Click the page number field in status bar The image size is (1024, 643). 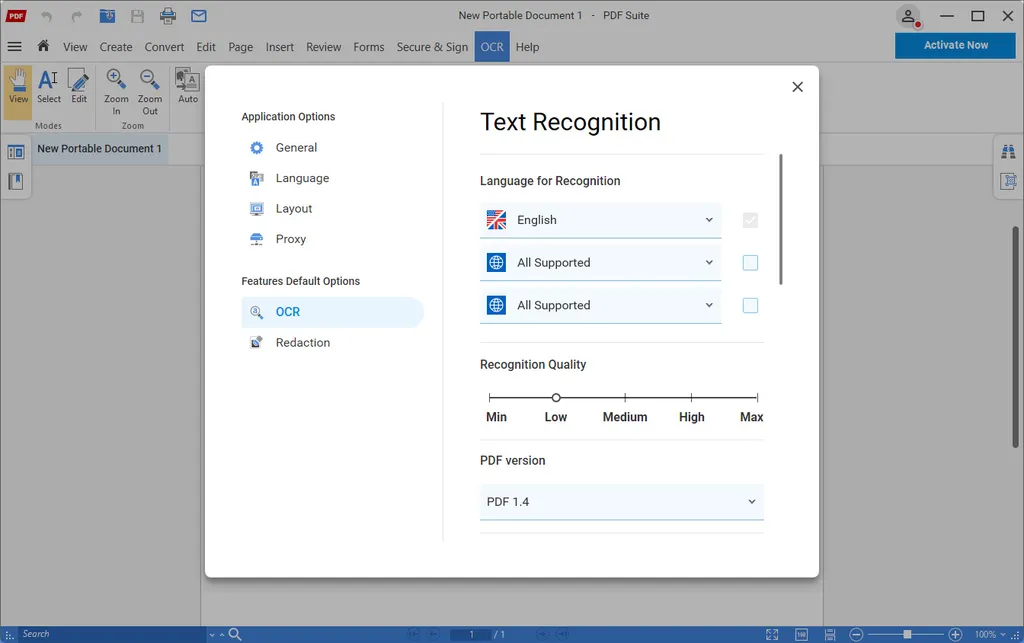point(470,635)
